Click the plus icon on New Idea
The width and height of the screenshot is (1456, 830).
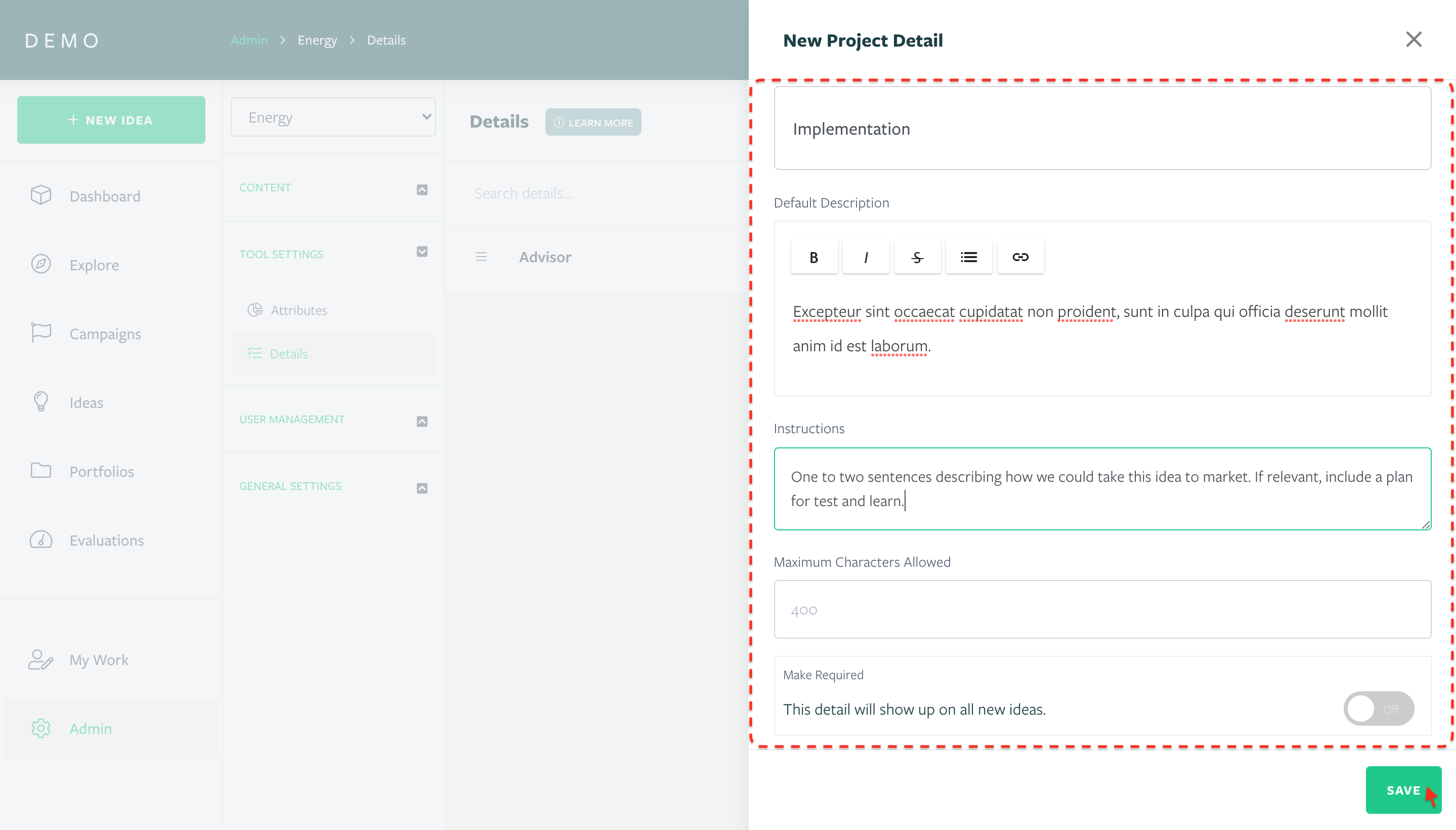point(73,120)
